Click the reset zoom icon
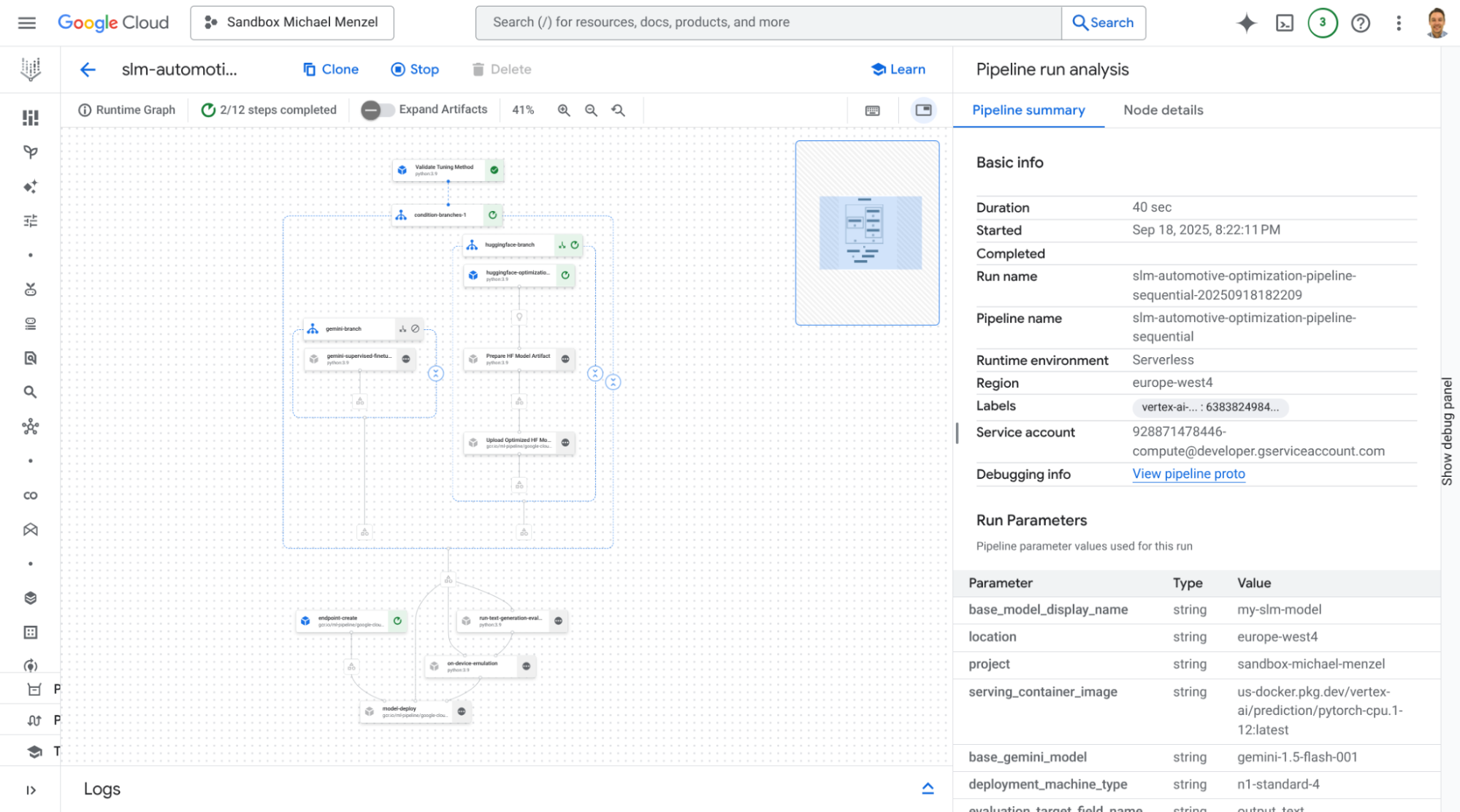Screen dimensions: 1460x812 coord(619,110)
